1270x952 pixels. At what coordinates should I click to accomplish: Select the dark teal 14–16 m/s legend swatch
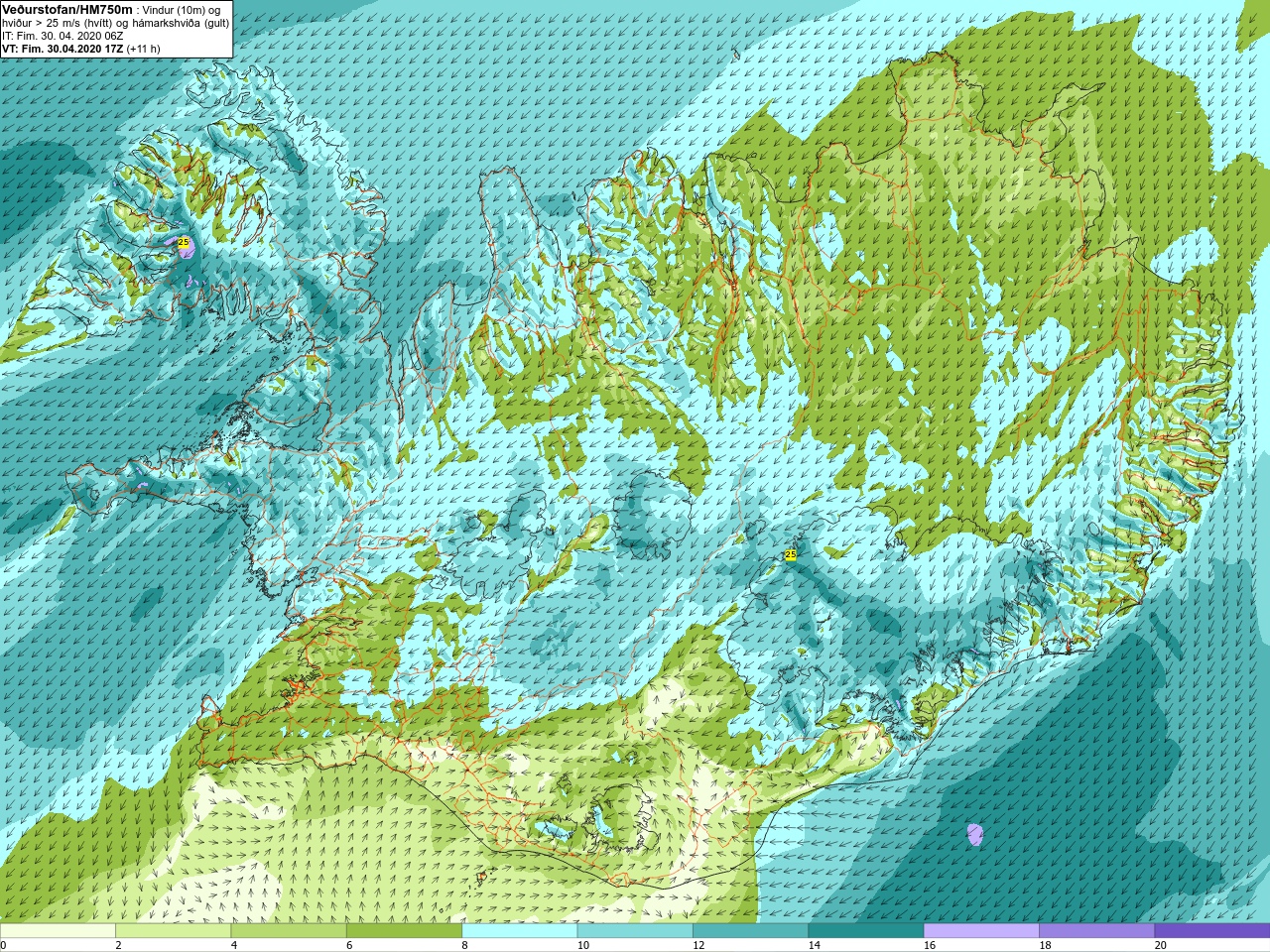point(865,930)
